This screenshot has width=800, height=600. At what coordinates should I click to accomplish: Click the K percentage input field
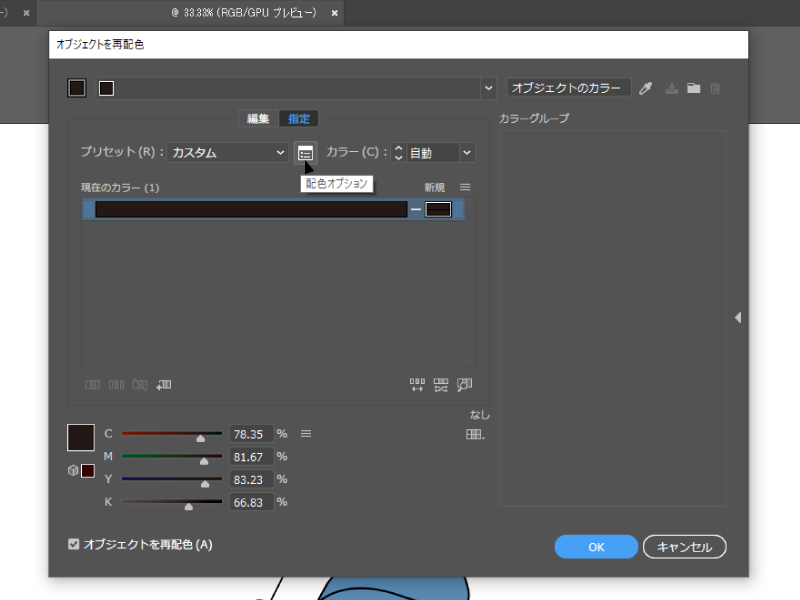[x=251, y=502]
